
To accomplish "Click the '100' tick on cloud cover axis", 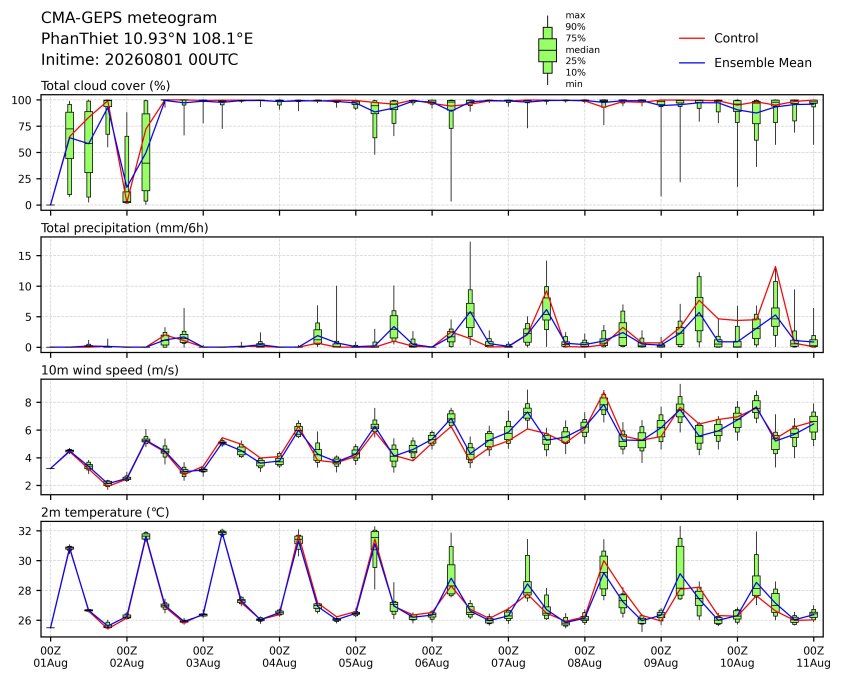I will point(23,100).
